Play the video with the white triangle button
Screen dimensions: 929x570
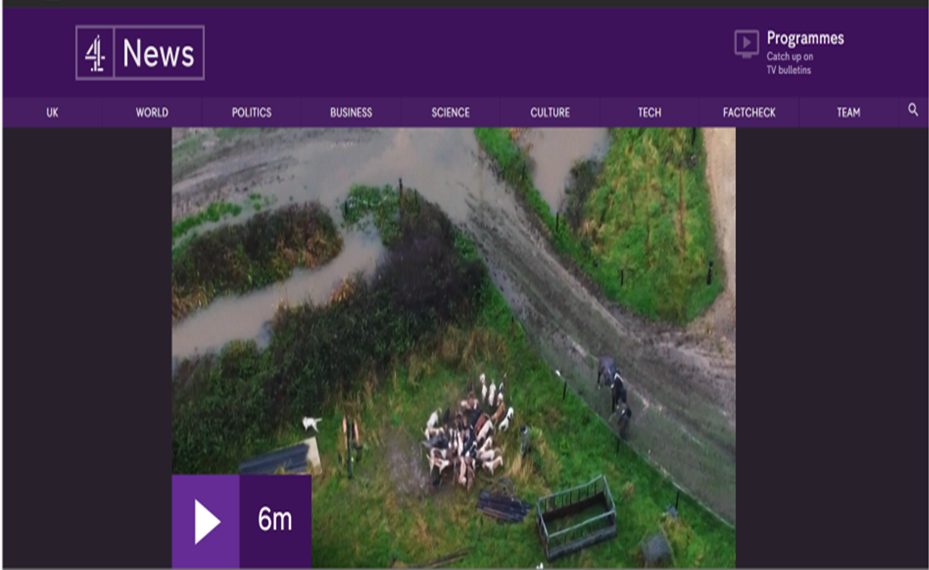[206, 522]
